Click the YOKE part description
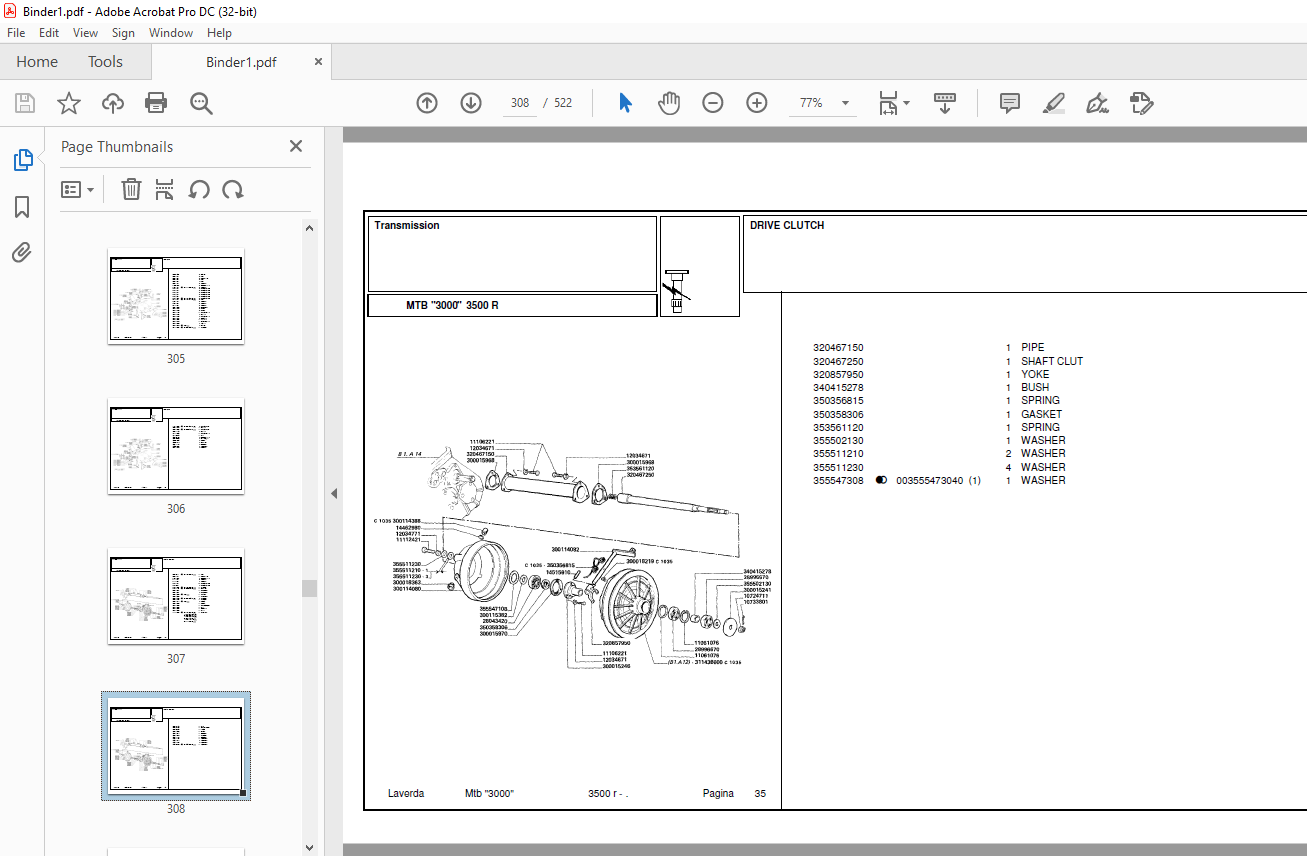Image resolution: width=1307 pixels, height=856 pixels. [1035, 374]
